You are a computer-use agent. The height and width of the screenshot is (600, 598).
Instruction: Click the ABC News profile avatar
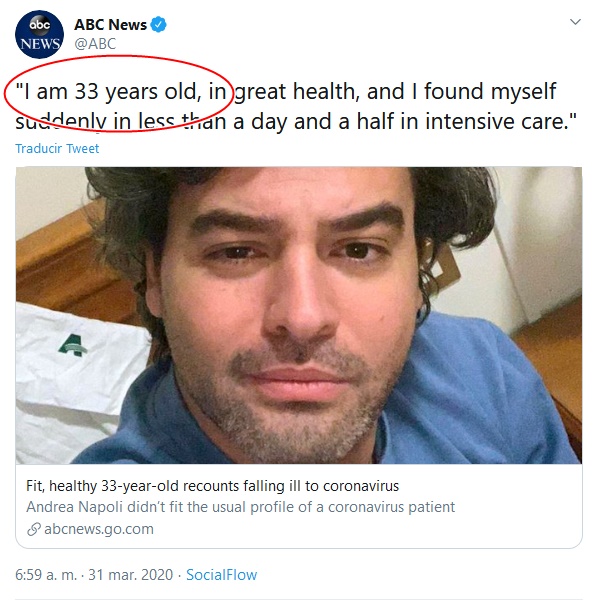pyautogui.click(x=39, y=34)
